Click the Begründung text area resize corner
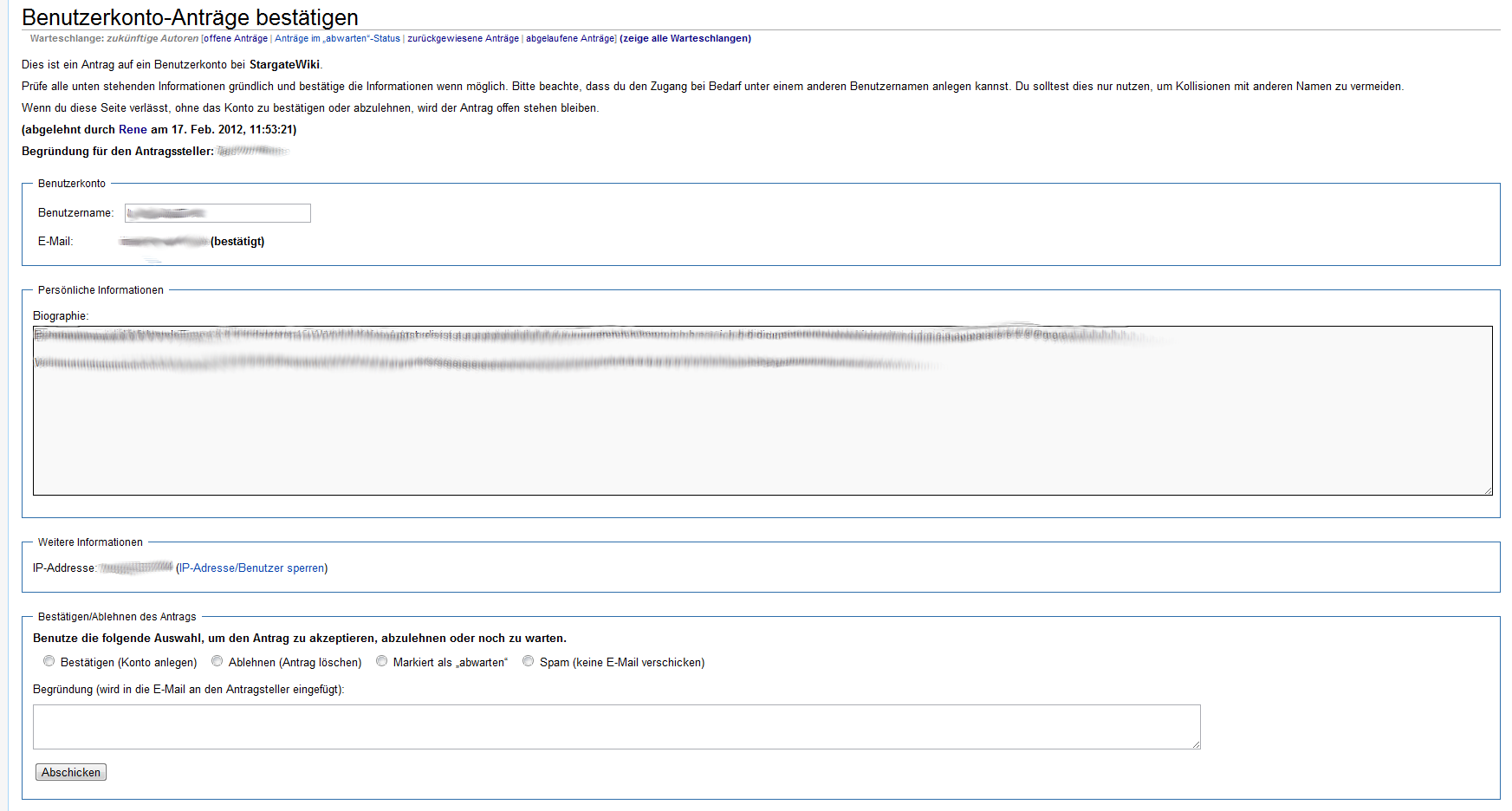This screenshot has height=811, width=1512. coord(1196,744)
